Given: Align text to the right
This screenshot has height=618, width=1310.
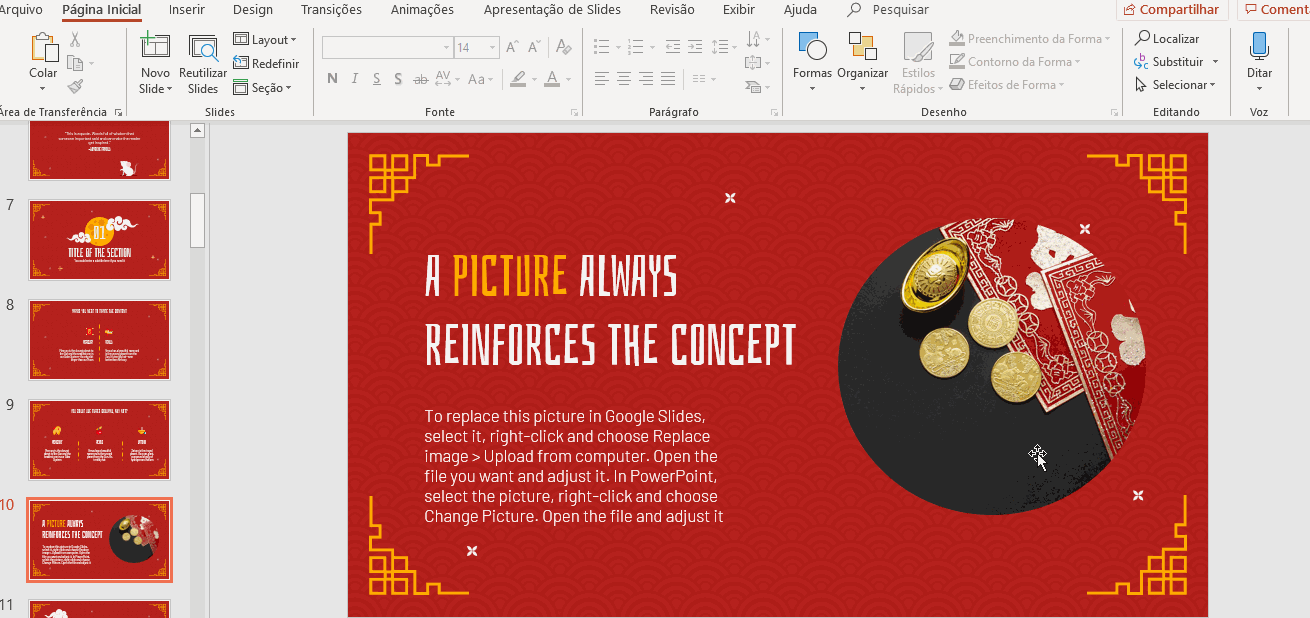Looking at the screenshot, I should 646,79.
